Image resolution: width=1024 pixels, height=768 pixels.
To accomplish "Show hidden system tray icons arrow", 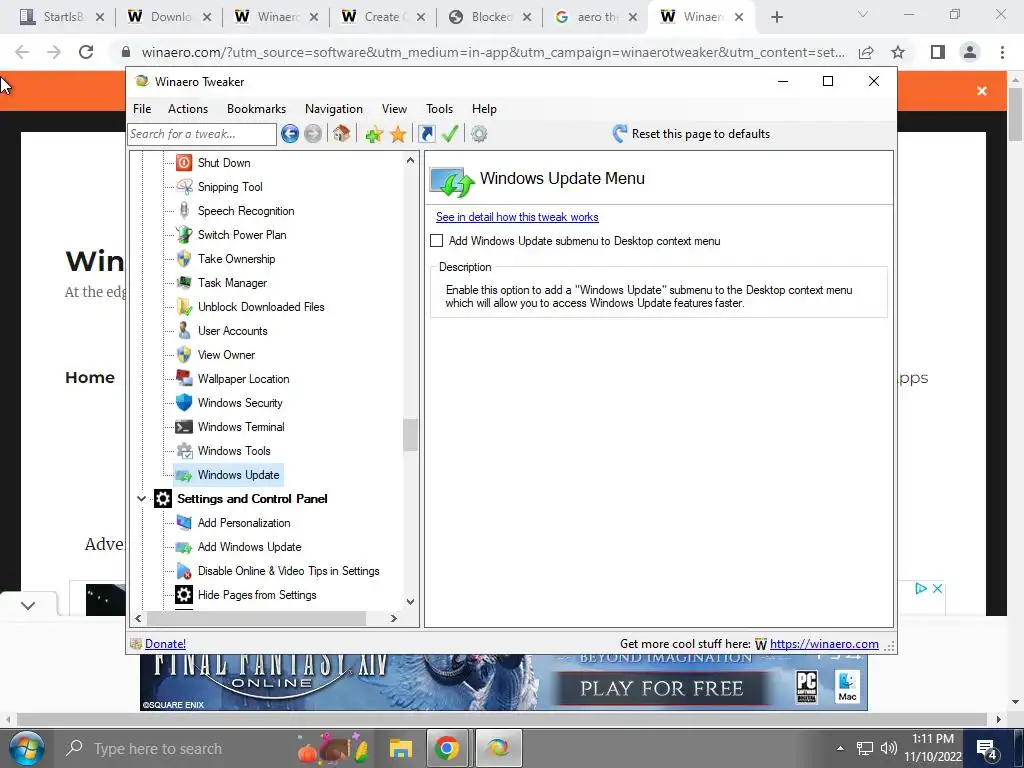I will (840, 748).
